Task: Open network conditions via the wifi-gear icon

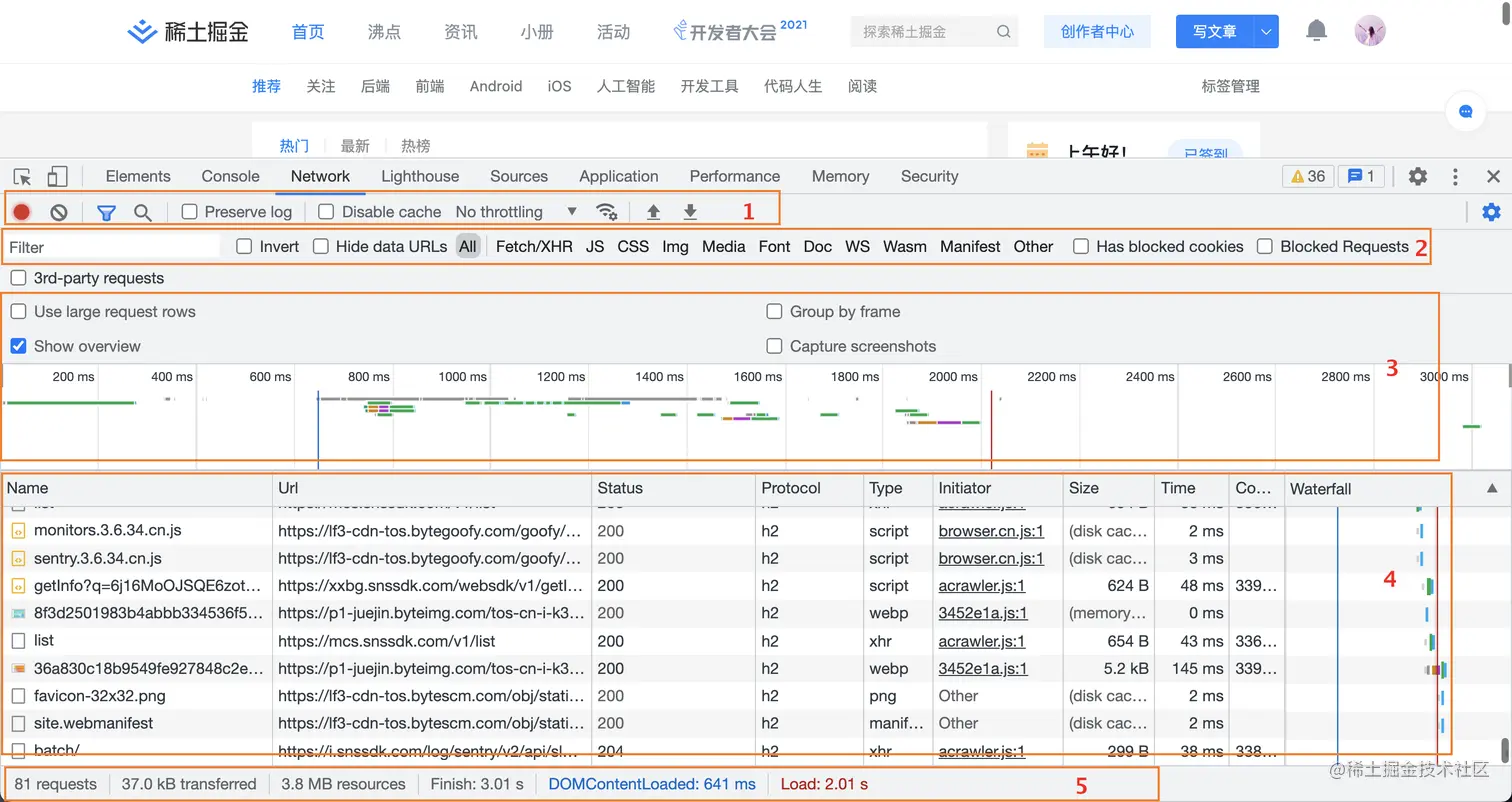Action: pyautogui.click(x=606, y=212)
